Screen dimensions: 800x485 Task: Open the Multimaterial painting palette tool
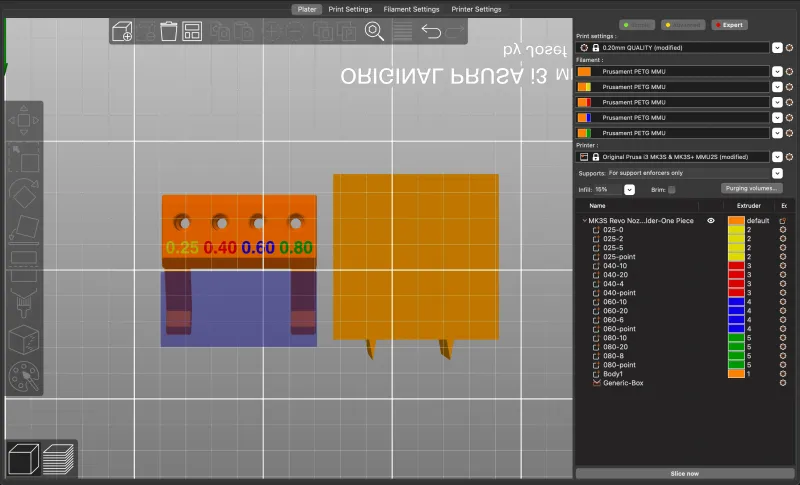click(x=23, y=376)
